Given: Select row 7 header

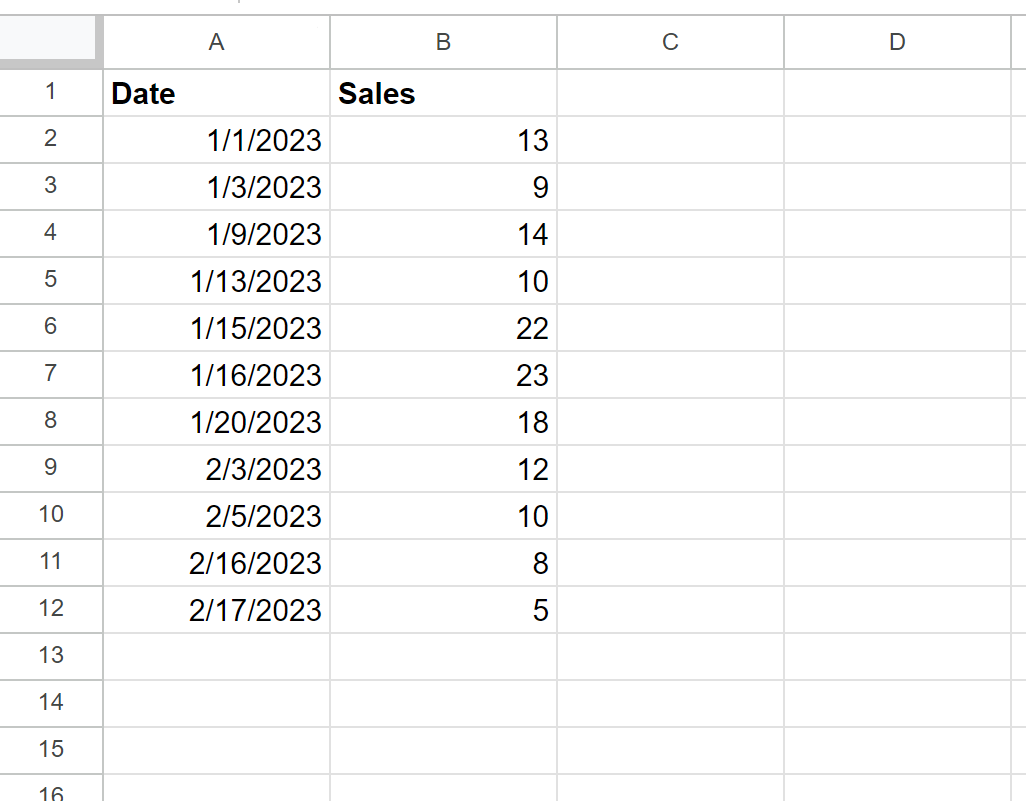Looking at the screenshot, I should click(x=51, y=374).
